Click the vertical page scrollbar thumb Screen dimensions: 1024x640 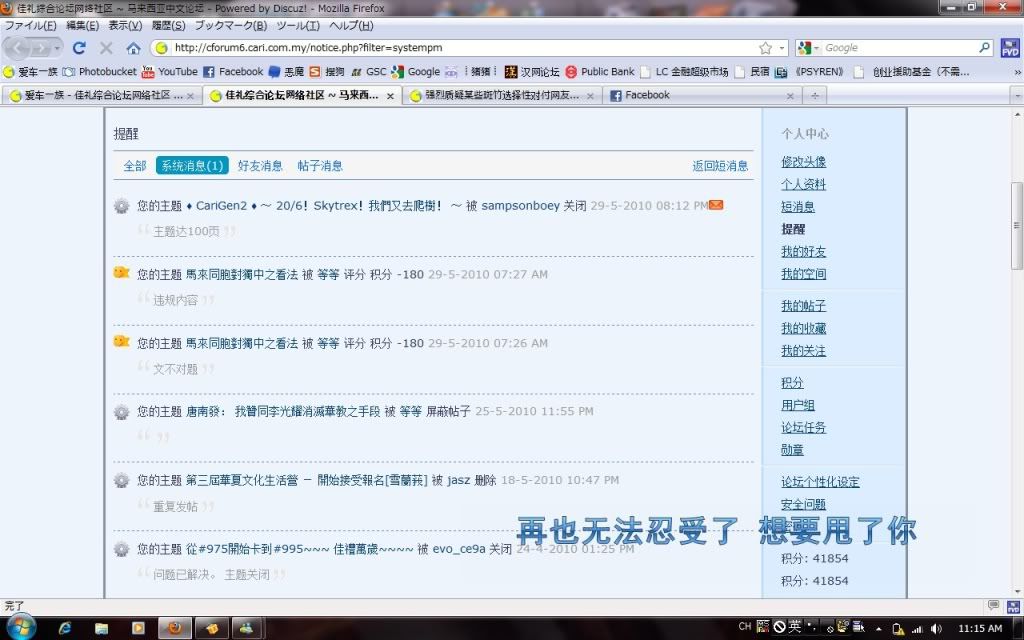click(1017, 225)
